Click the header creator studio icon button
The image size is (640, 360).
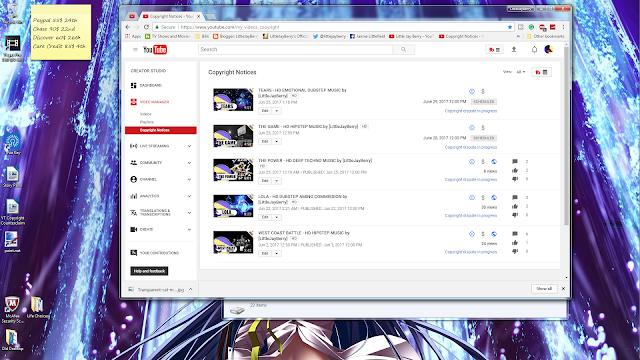(494, 50)
